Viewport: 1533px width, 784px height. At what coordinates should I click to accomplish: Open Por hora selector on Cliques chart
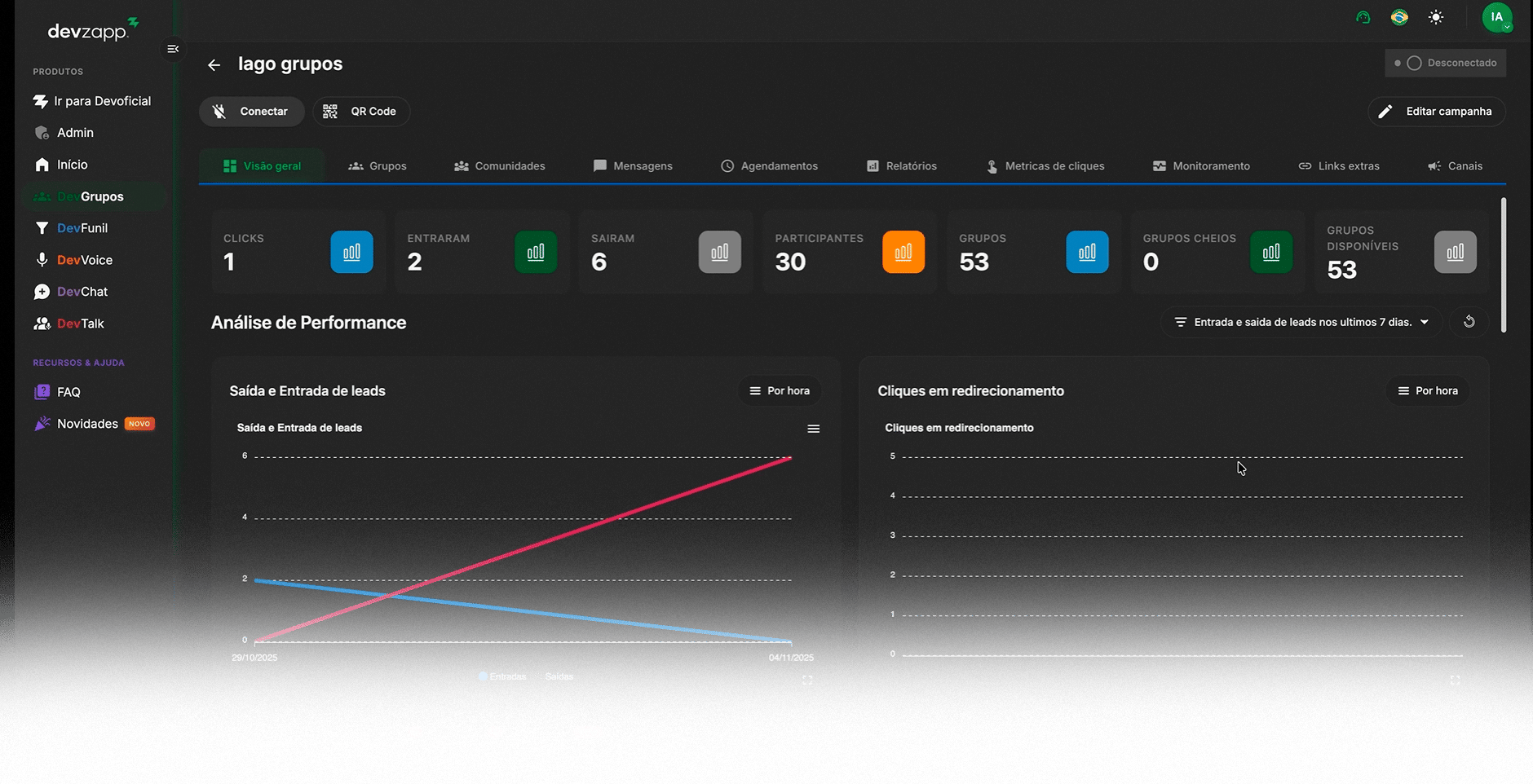(x=1428, y=391)
